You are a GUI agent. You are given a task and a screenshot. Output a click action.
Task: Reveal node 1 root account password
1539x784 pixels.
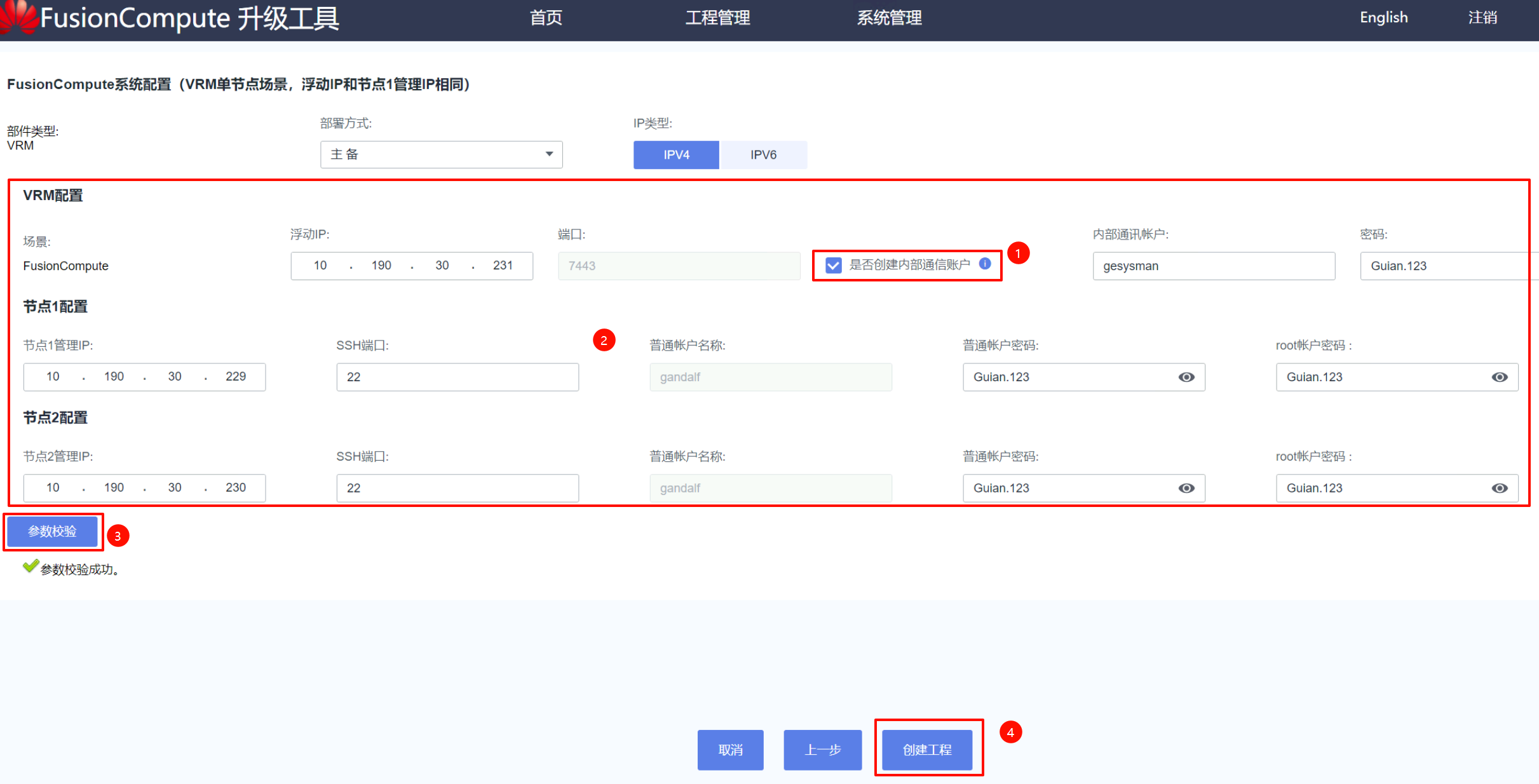pos(1499,377)
